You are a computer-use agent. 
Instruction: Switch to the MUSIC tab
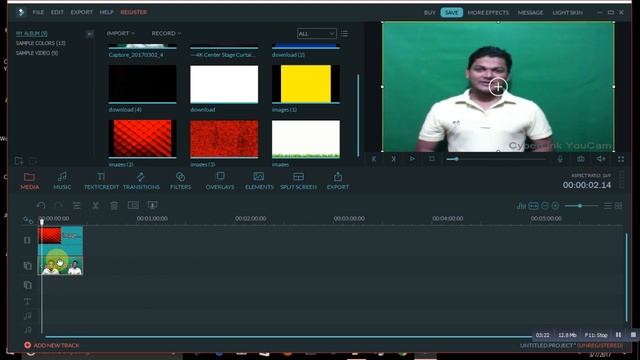(x=62, y=181)
